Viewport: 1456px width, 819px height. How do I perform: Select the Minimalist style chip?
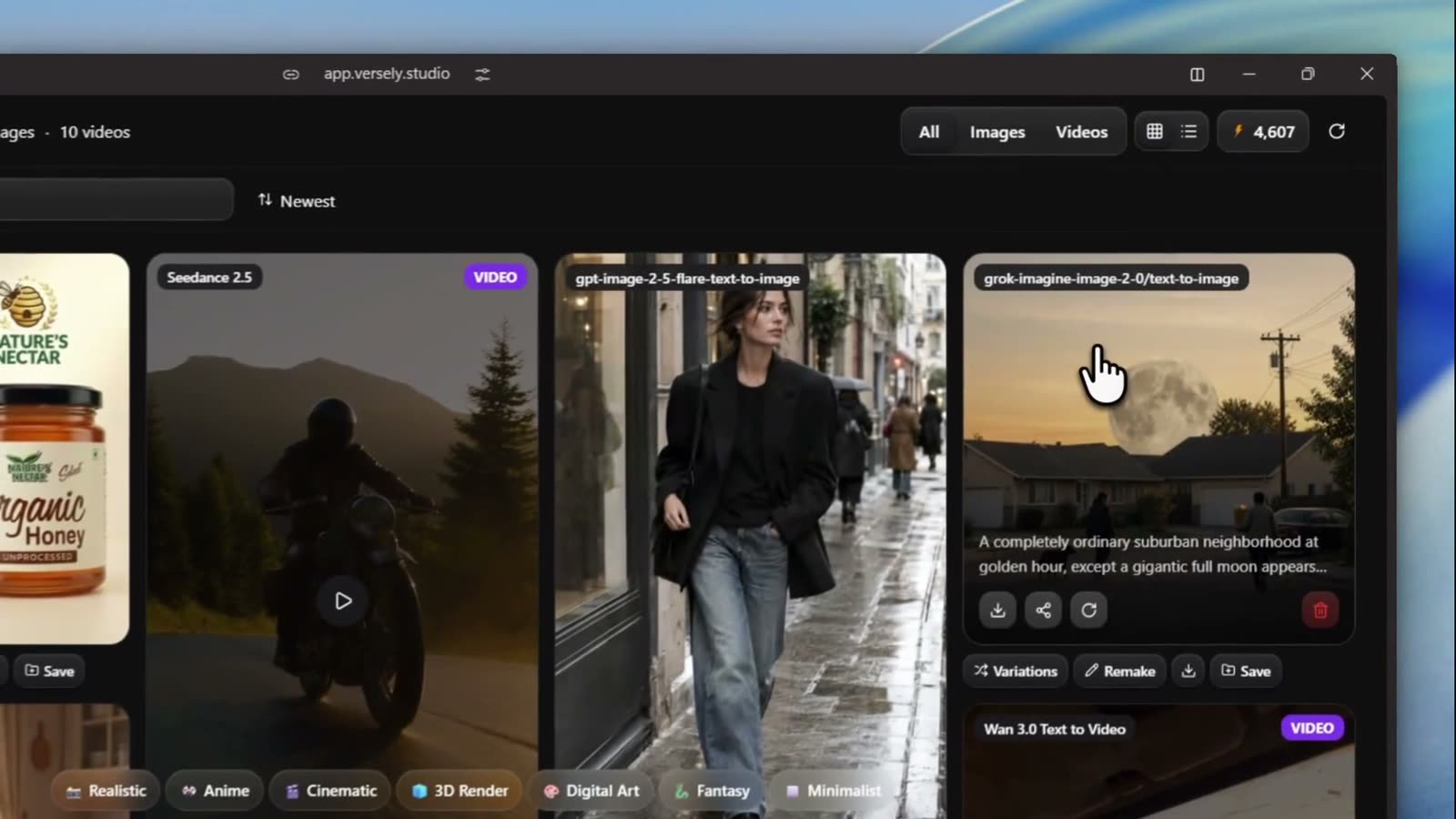(x=834, y=791)
